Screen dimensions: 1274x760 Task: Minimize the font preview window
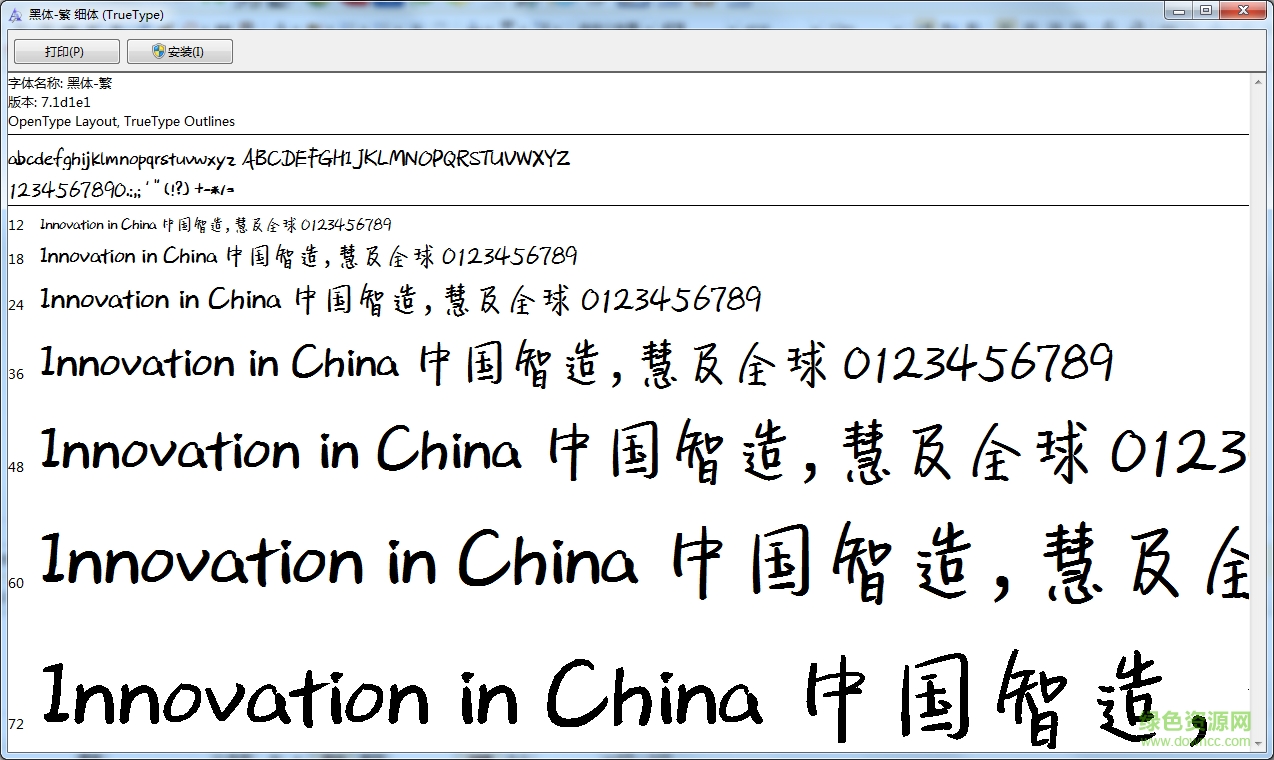click(1181, 10)
